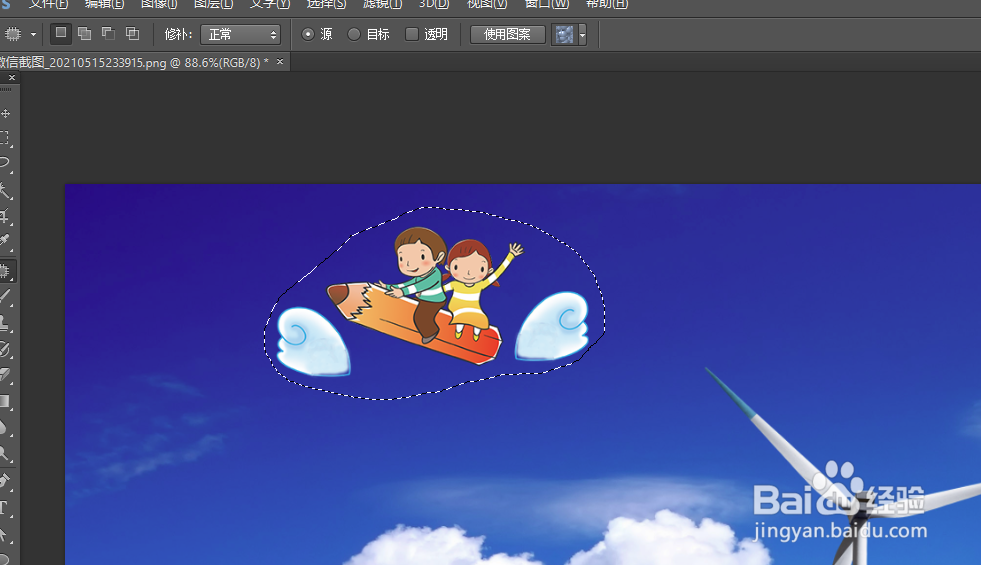Open the 编辑(E) menu
The width and height of the screenshot is (981, 565).
pyautogui.click(x=104, y=4)
